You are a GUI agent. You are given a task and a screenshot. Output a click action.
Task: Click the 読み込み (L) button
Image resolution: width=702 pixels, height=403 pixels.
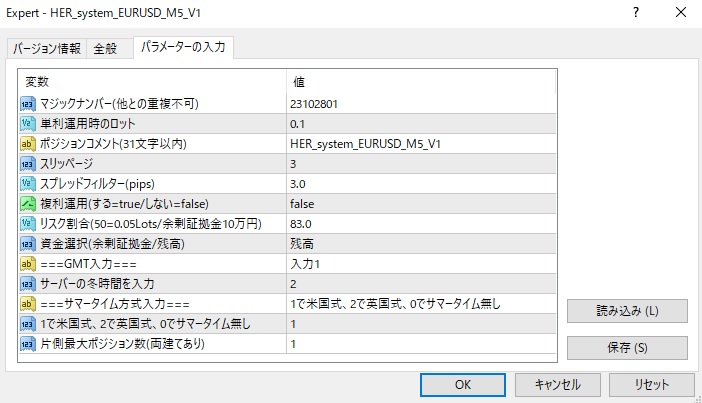pos(627,312)
